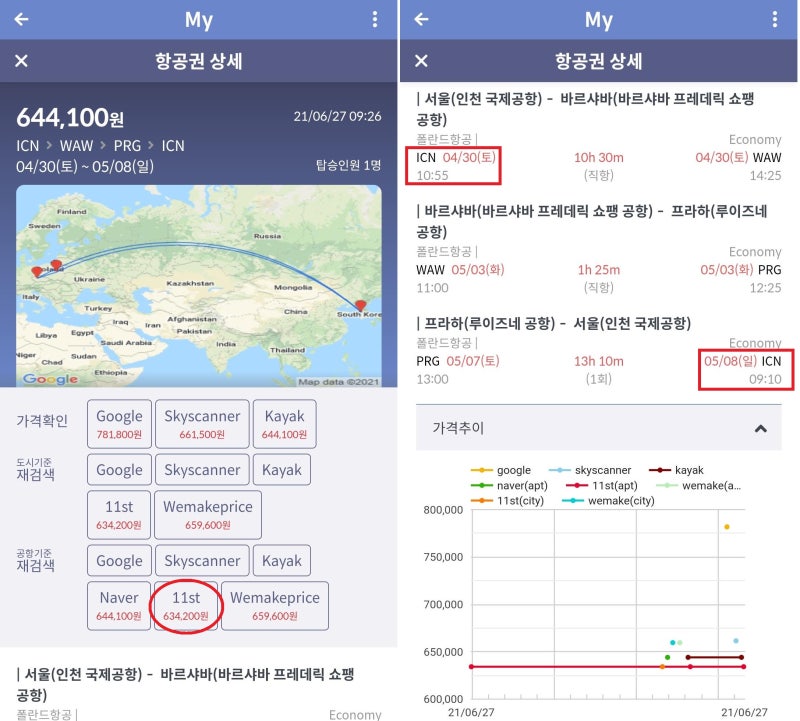This screenshot has width=800, height=721.
Task: Toggle the google series in chart legend
Action: tap(504, 470)
